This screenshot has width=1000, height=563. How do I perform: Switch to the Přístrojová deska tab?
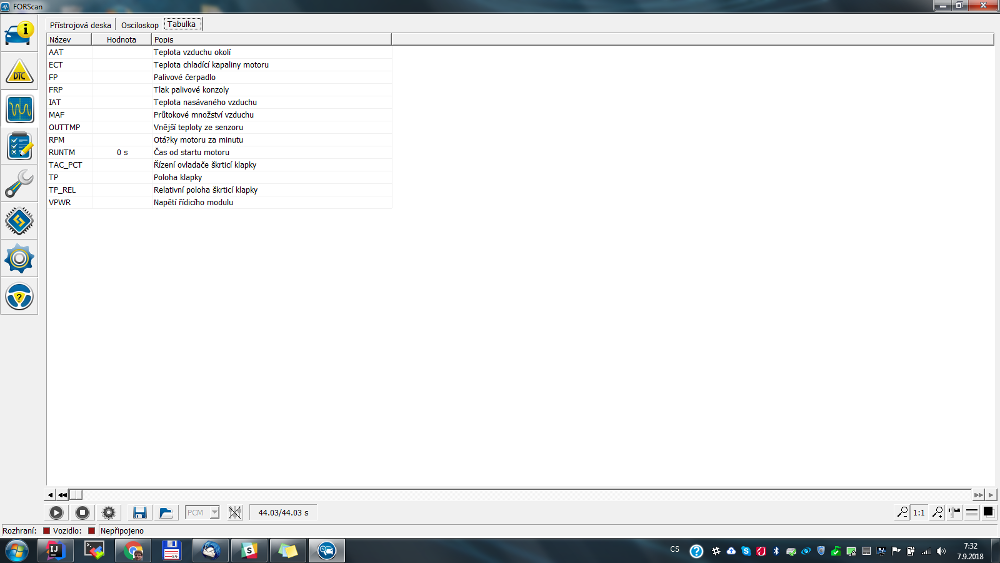(81, 23)
